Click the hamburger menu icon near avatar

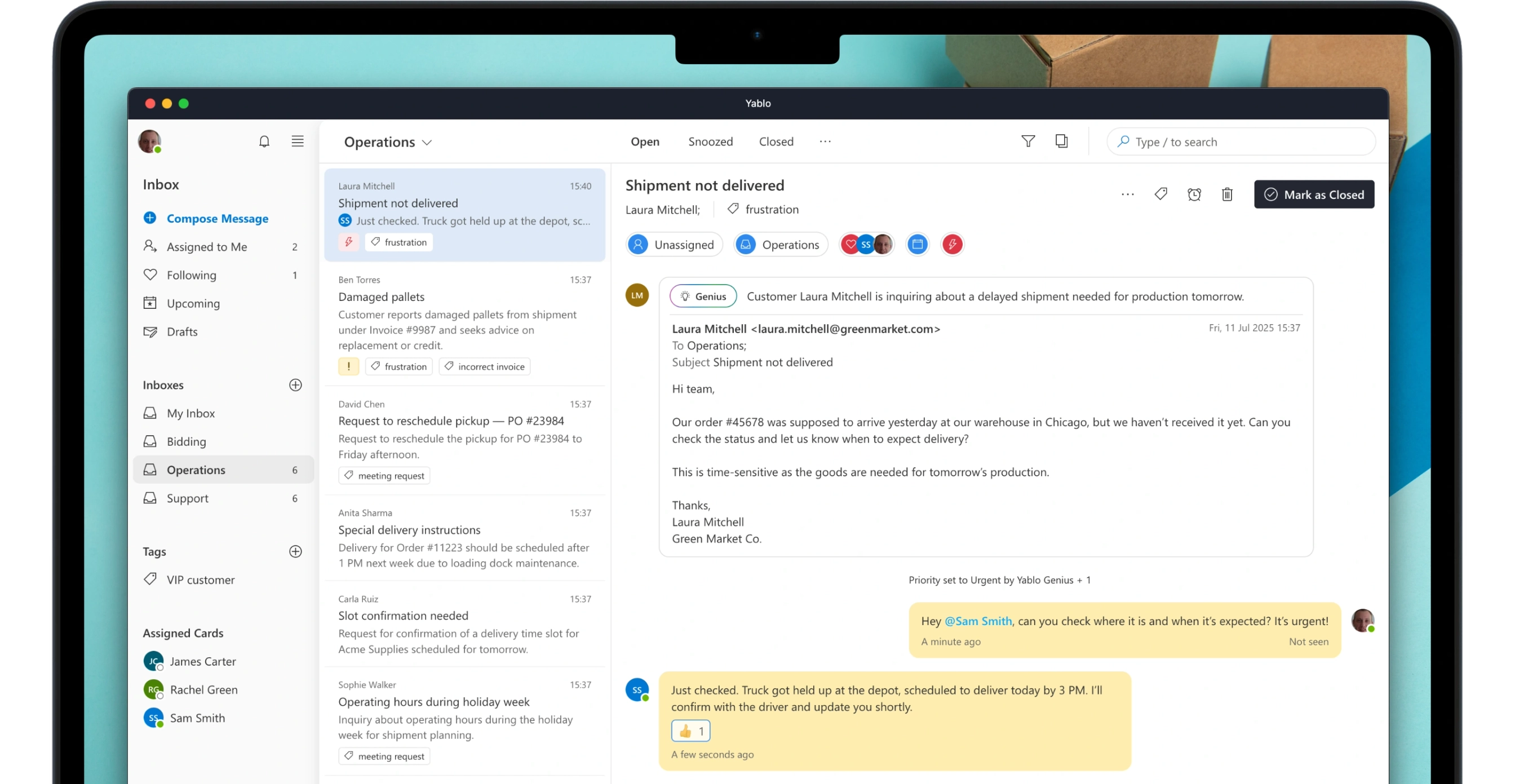(x=298, y=141)
